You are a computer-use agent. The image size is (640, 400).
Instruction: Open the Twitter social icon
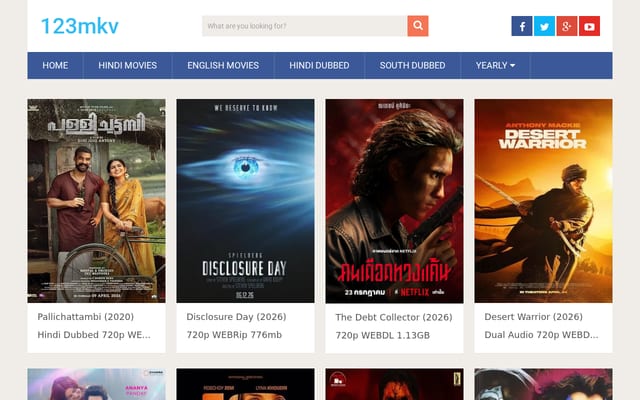(x=544, y=26)
